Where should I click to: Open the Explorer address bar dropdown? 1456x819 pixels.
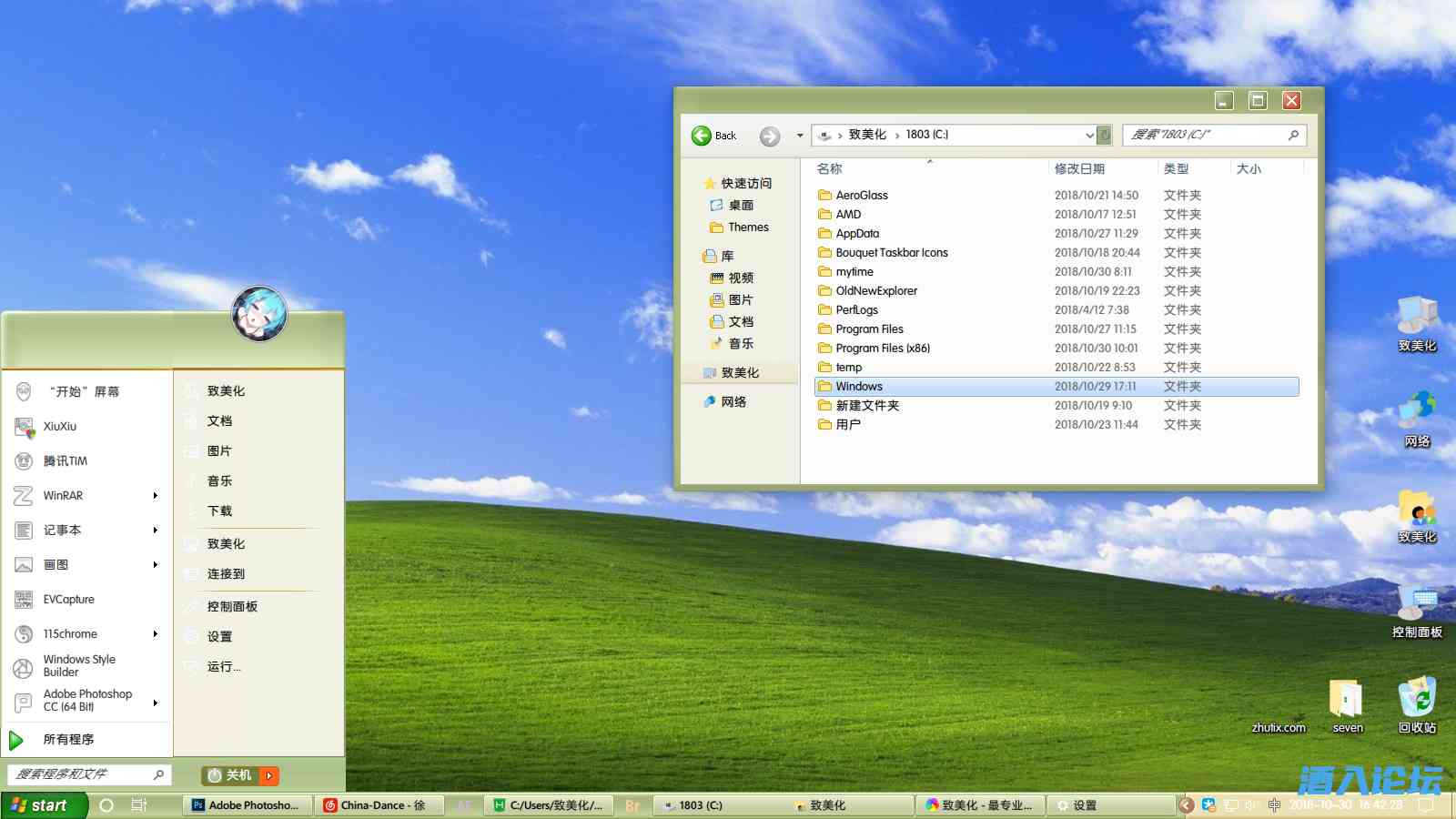click(x=1090, y=135)
